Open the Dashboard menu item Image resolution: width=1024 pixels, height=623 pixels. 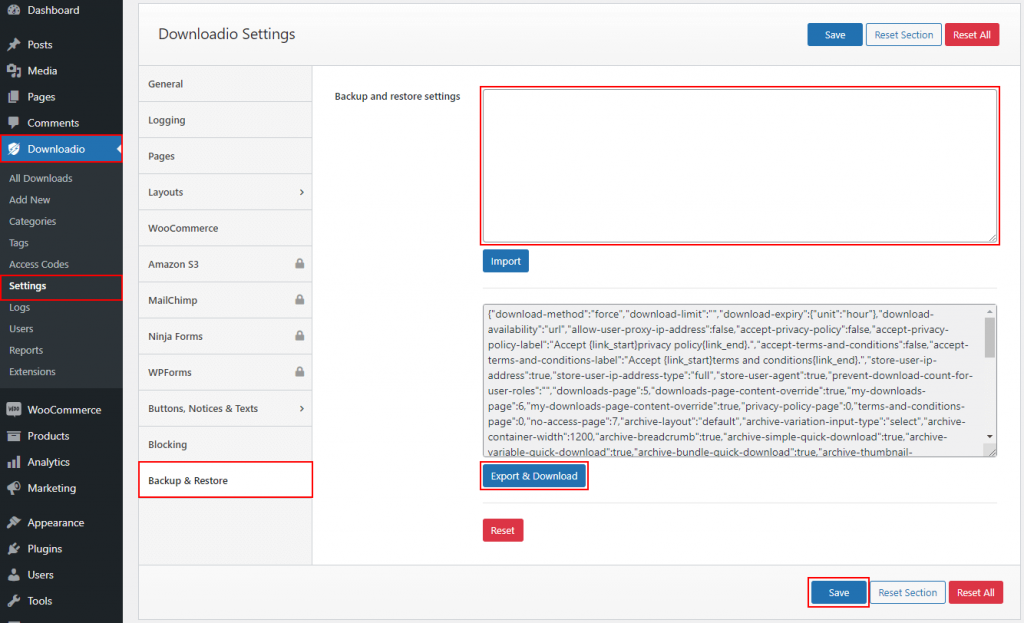[61, 10]
